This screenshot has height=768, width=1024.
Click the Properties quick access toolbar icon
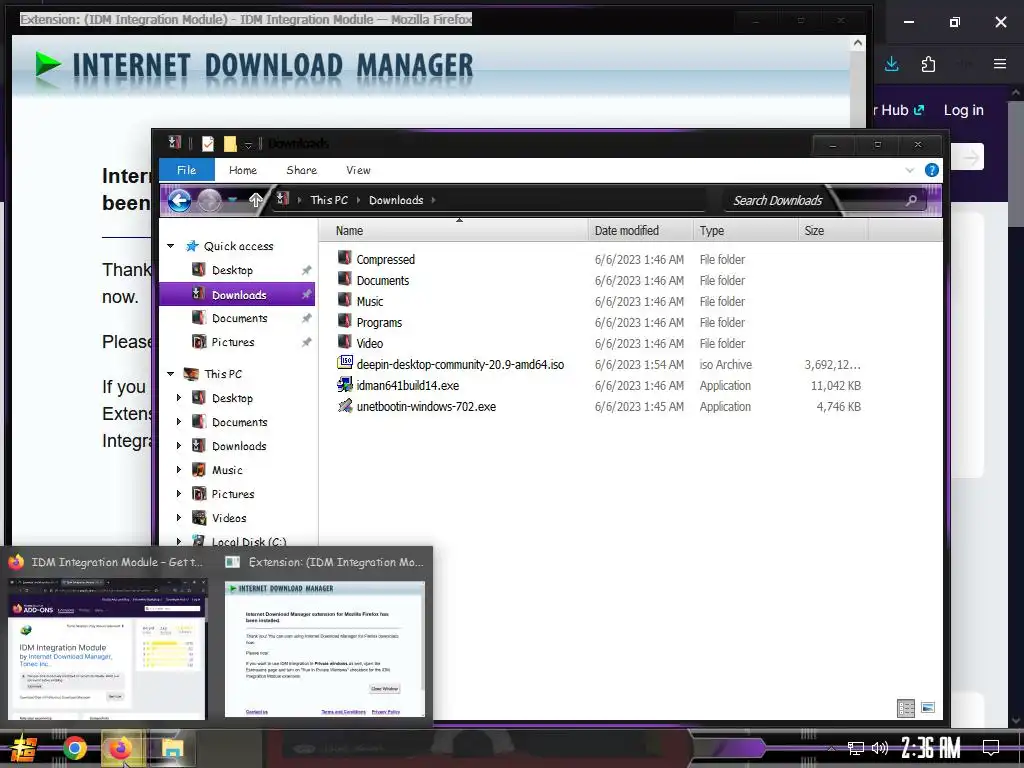tap(208, 143)
